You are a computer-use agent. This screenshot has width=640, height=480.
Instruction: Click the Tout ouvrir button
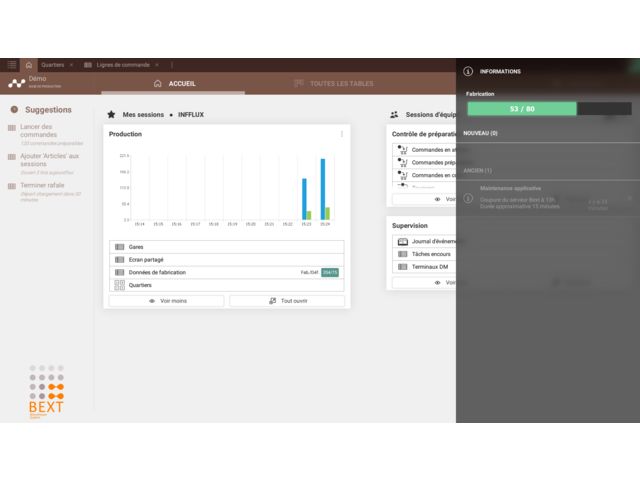coord(287,301)
